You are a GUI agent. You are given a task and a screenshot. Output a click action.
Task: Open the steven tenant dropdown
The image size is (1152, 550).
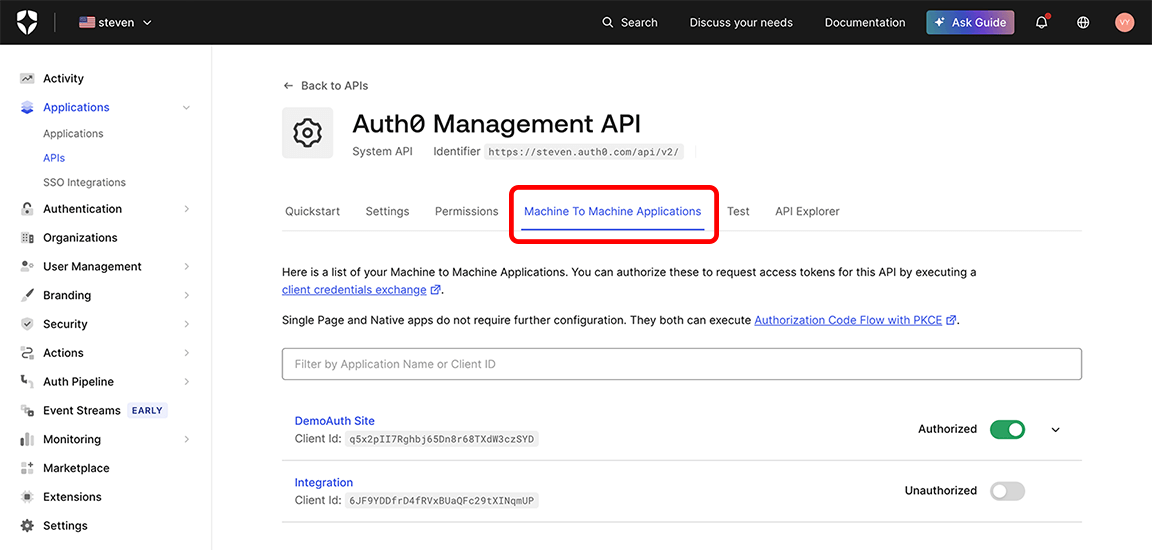point(115,23)
